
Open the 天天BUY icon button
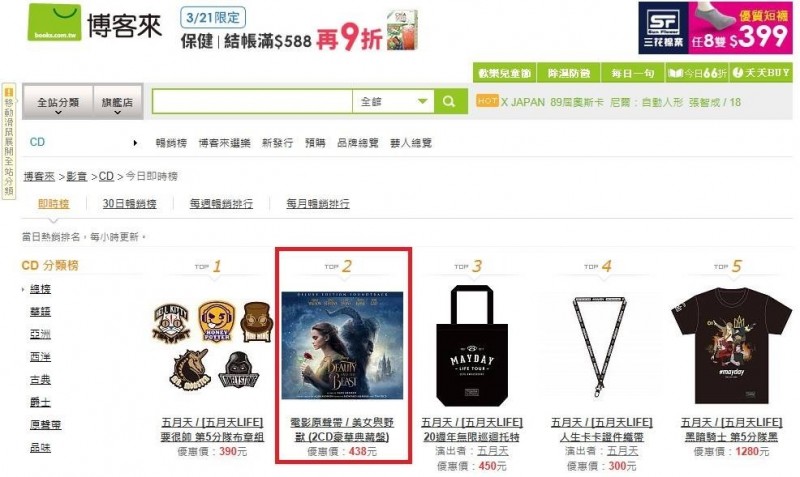coord(761,73)
